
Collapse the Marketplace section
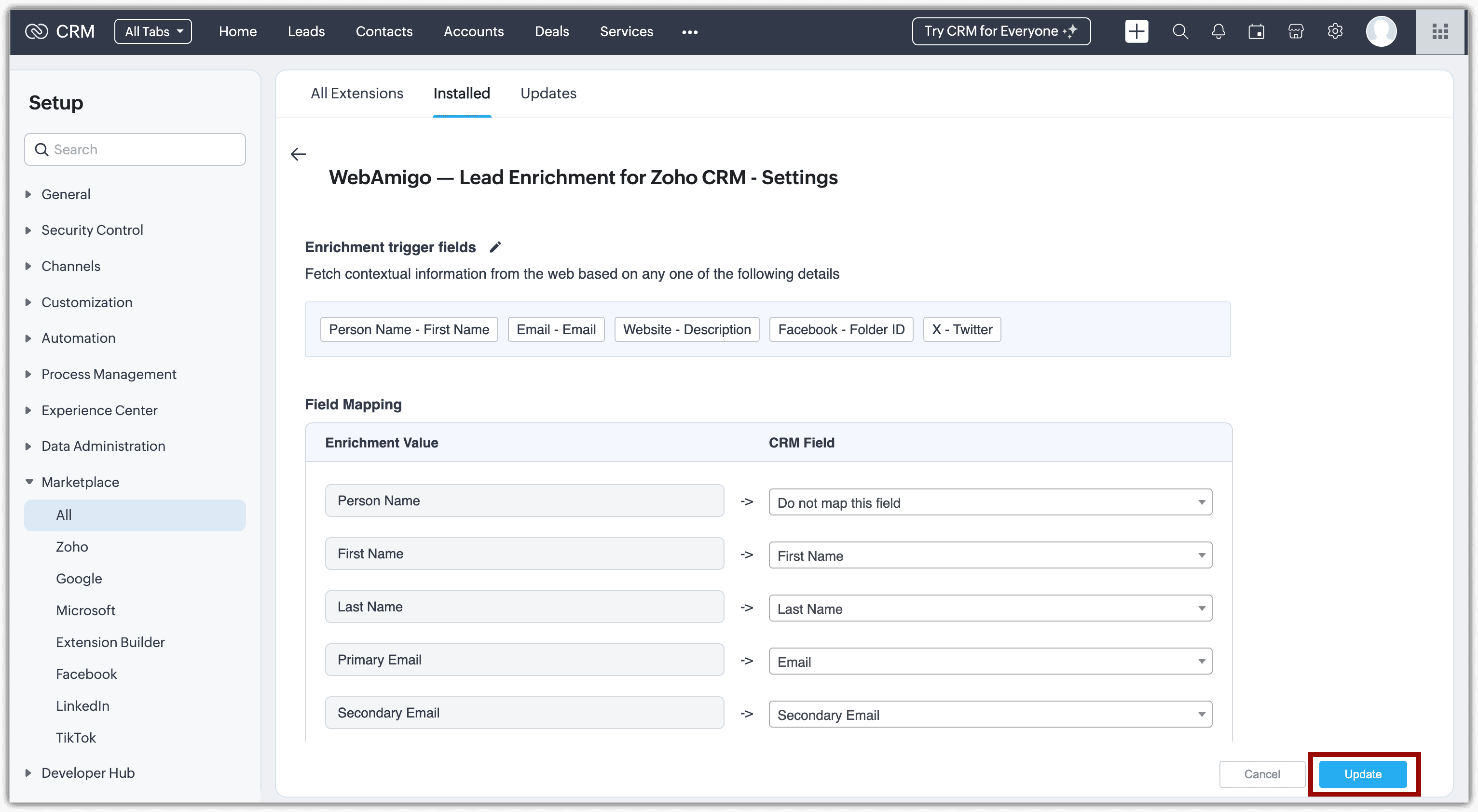pyautogui.click(x=80, y=482)
